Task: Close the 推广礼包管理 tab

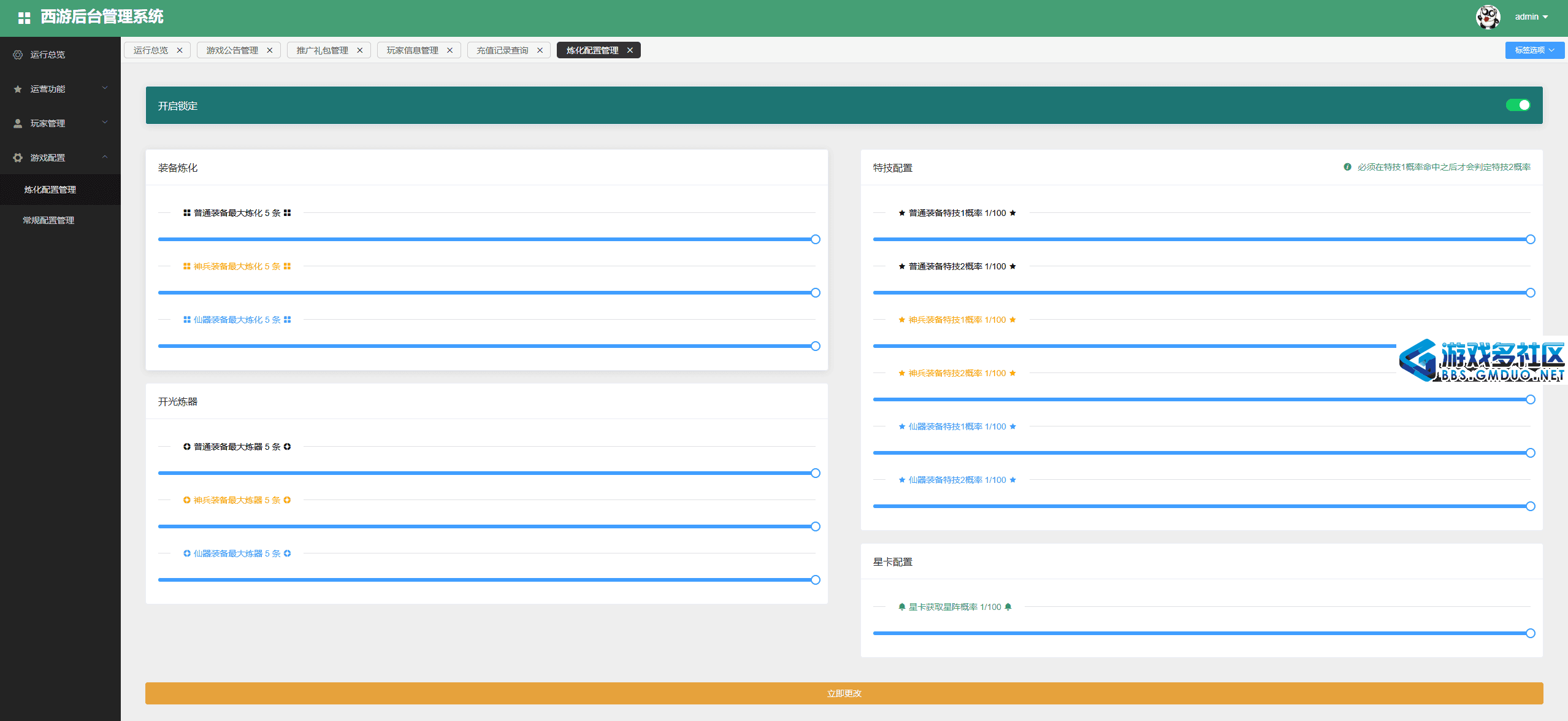Action: pos(360,50)
